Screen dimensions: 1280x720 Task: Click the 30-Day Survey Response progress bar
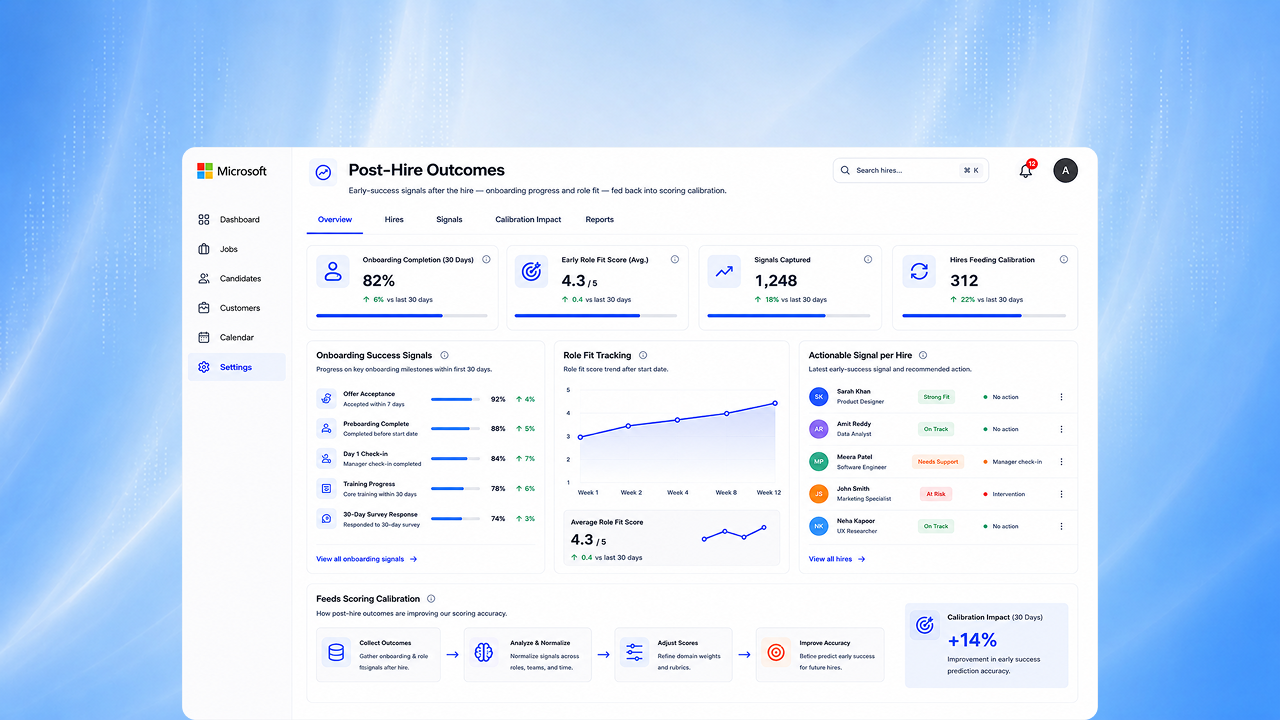pyautogui.click(x=455, y=519)
